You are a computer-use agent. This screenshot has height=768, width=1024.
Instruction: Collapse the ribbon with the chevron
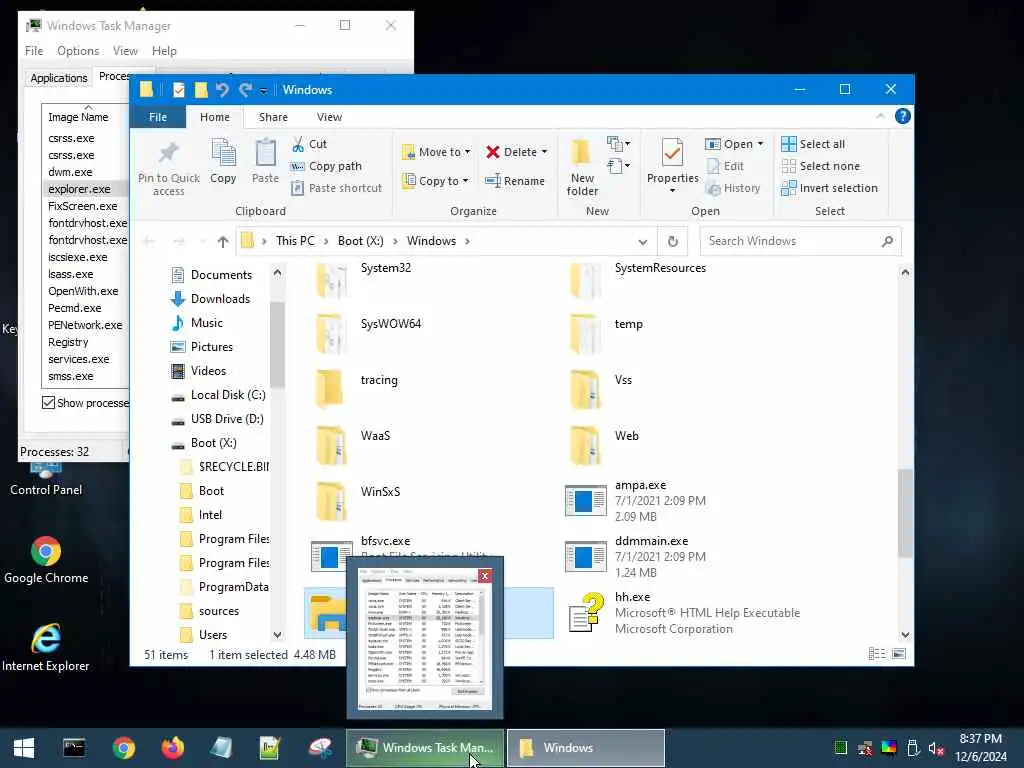(880, 116)
